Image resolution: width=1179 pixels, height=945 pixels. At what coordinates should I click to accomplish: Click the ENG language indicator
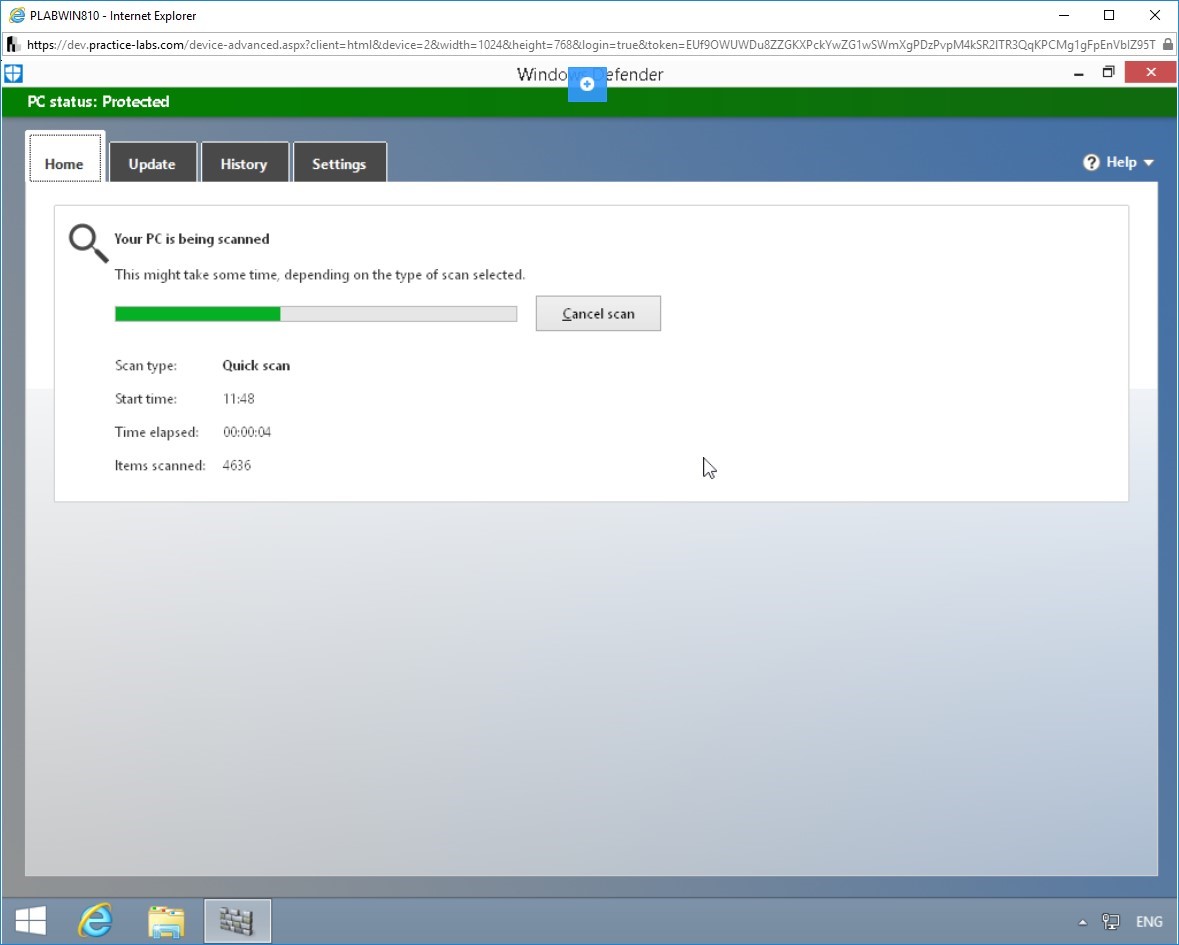tap(1149, 921)
